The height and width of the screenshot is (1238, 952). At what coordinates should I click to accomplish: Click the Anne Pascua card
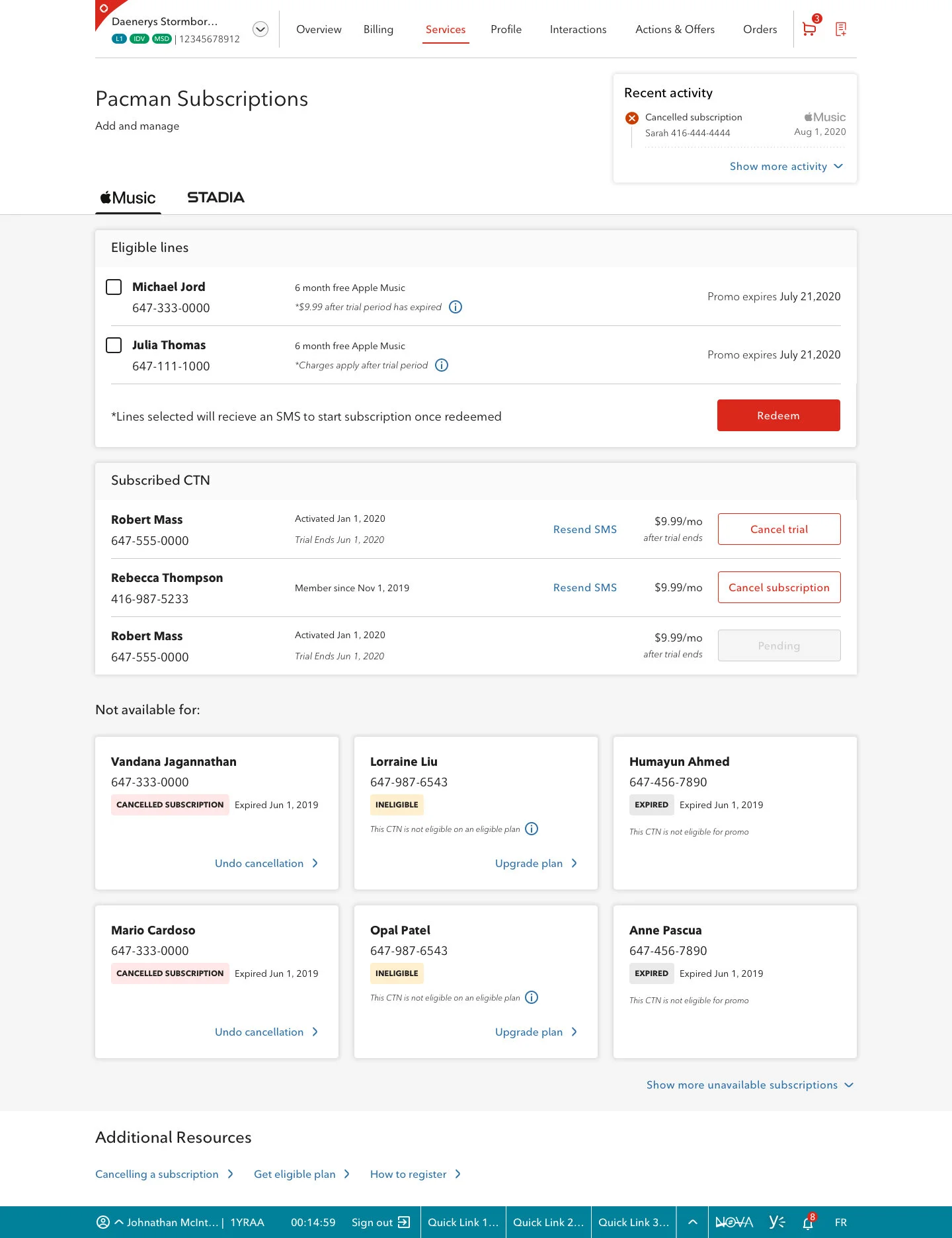735,981
